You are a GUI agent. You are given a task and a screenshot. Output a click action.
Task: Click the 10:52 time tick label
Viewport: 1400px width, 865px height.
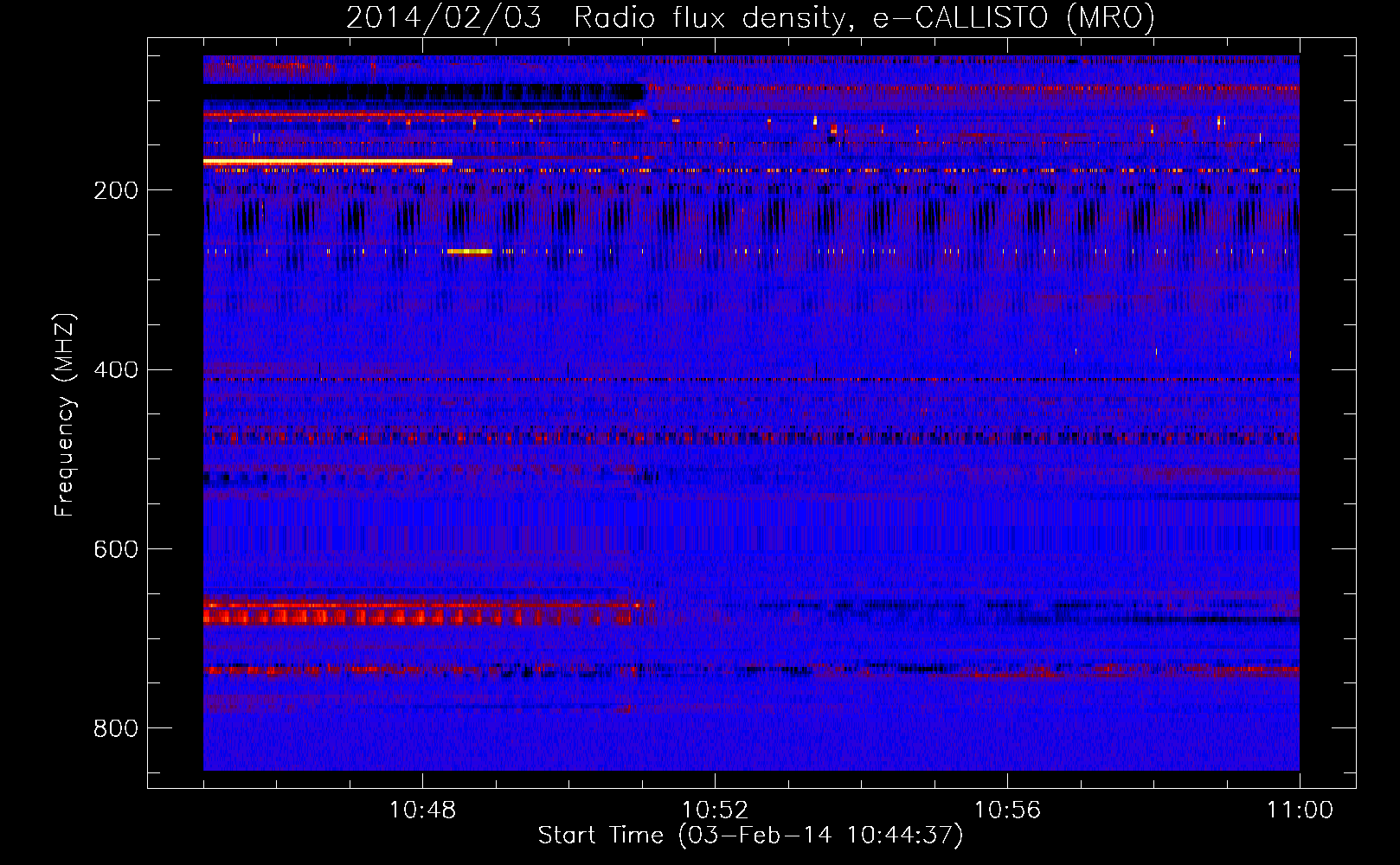[x=715, y=811]
